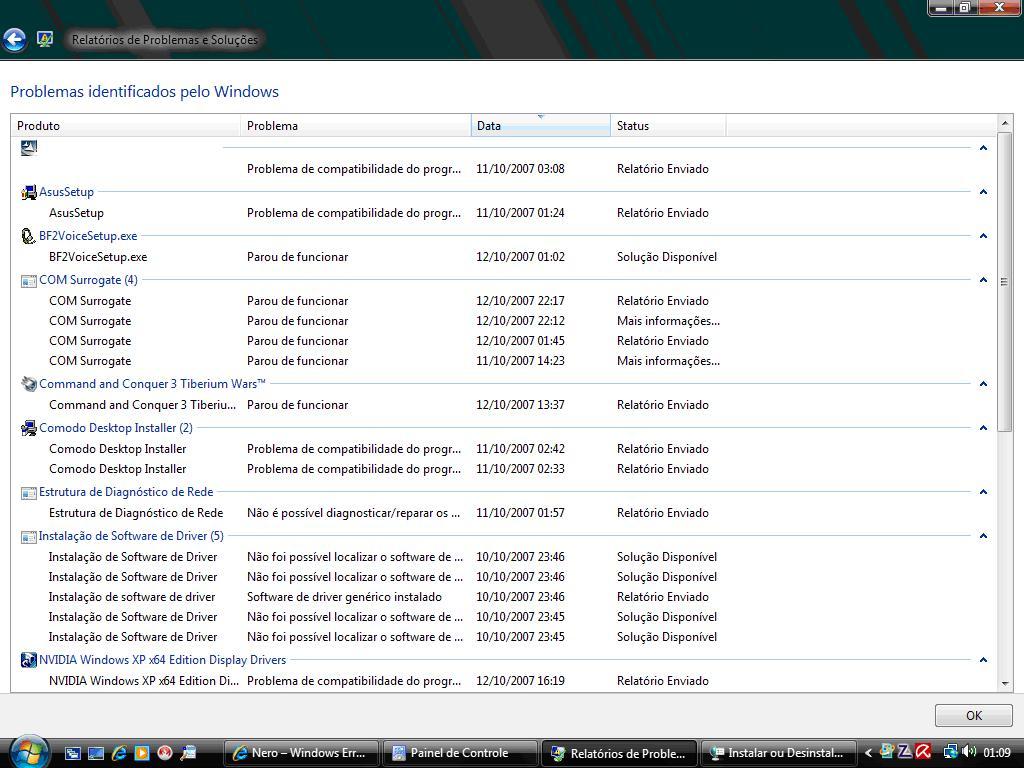Click the unnamed first group icon
This screenshot has width=1024, height=768.
click(29, 148)
